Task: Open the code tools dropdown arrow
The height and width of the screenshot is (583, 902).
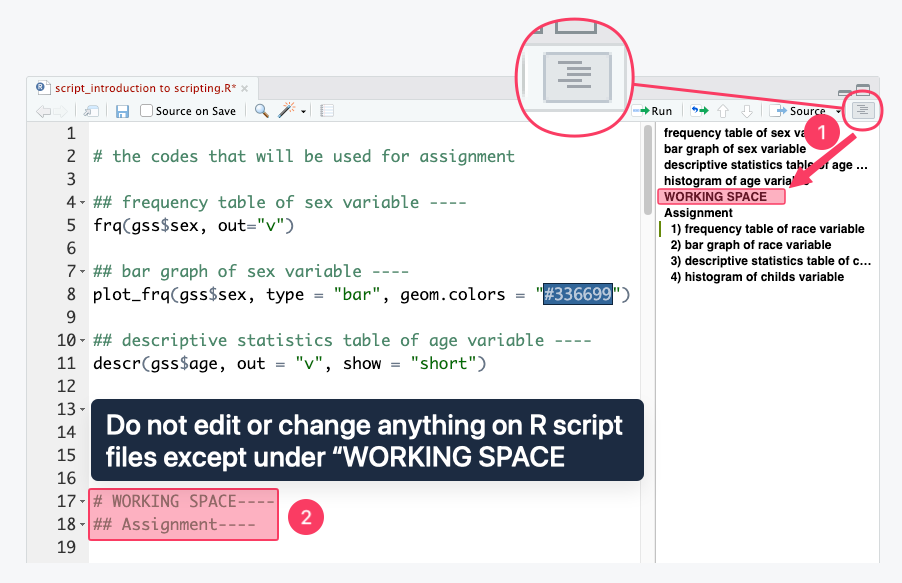Action: (303, 112)
